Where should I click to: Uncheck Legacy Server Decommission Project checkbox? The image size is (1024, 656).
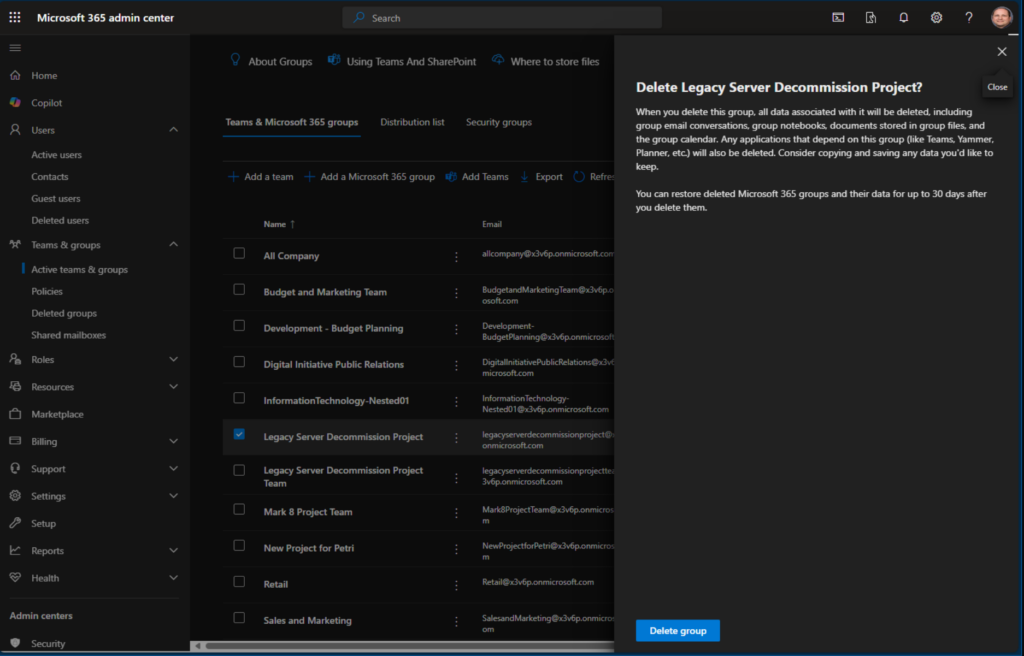238,436
